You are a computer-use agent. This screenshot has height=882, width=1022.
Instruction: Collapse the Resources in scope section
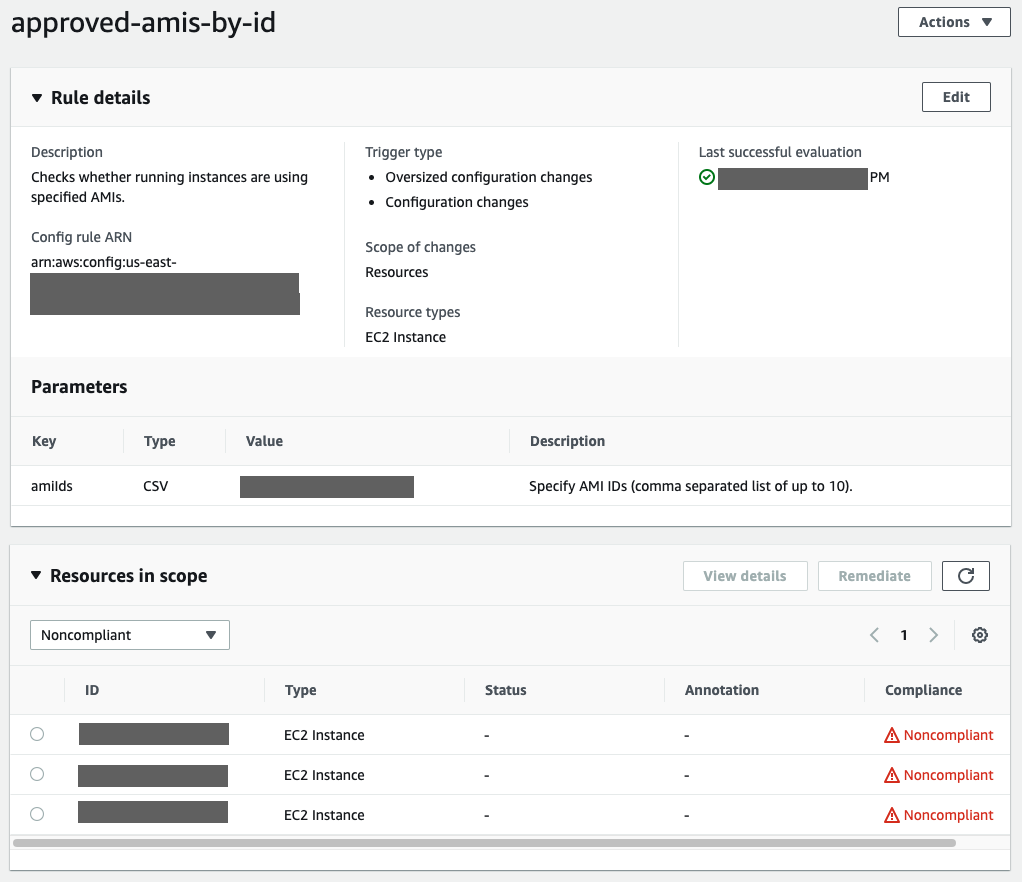coord(37,576)
